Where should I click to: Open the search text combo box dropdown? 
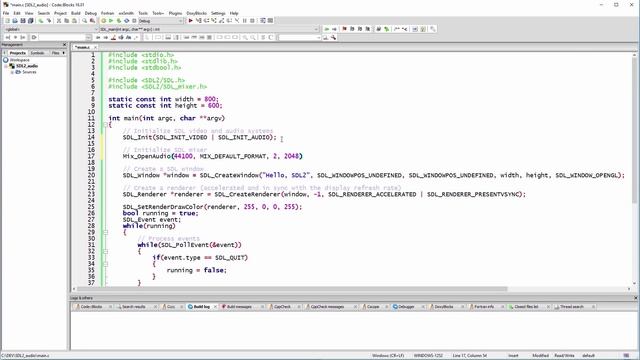coord(88,37)
